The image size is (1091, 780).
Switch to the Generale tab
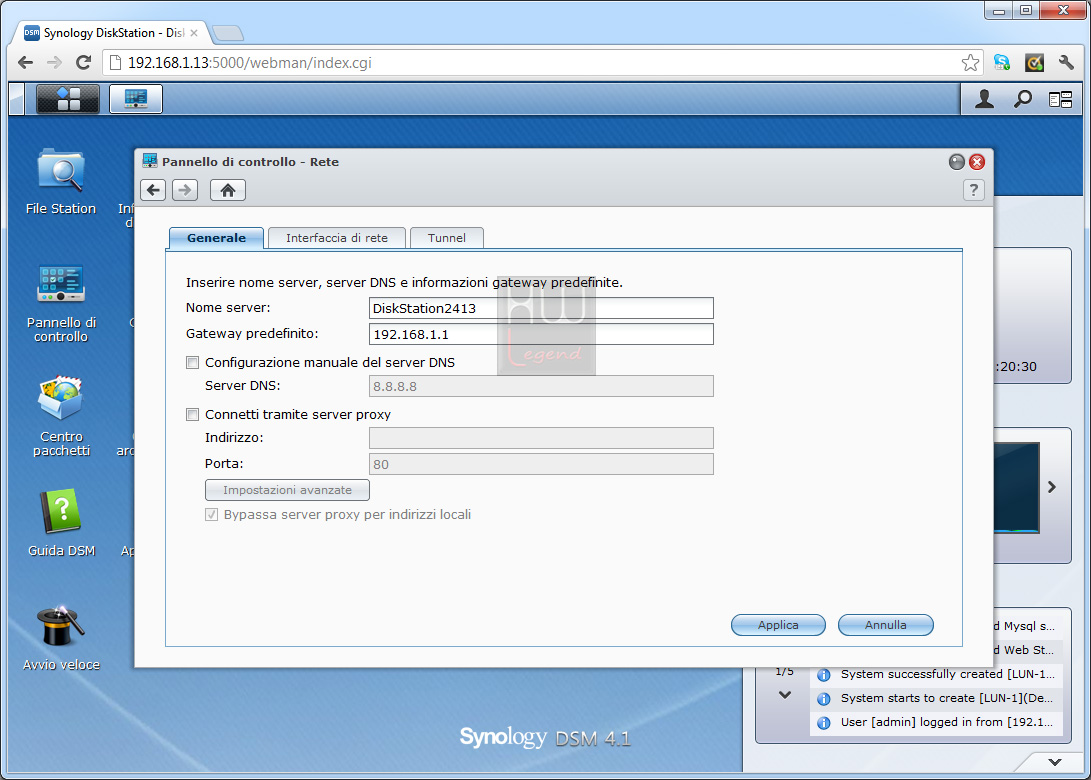[x=216, y=238]
